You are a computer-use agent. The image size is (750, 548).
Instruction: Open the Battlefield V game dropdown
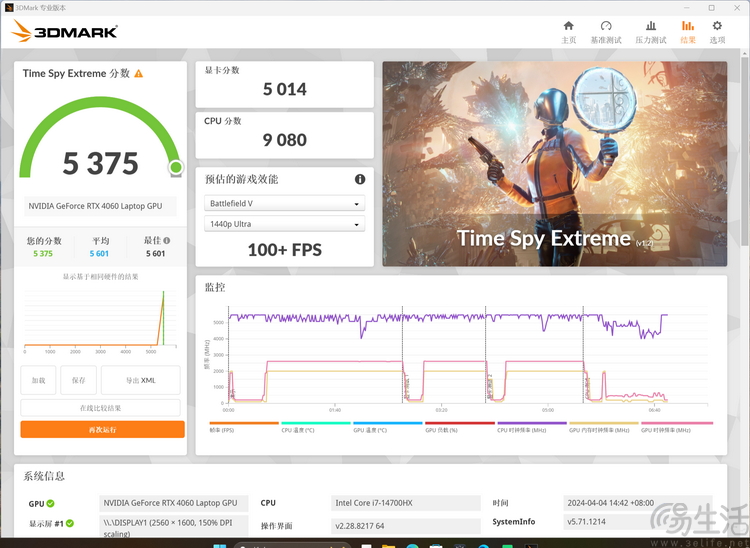point(284,204)
